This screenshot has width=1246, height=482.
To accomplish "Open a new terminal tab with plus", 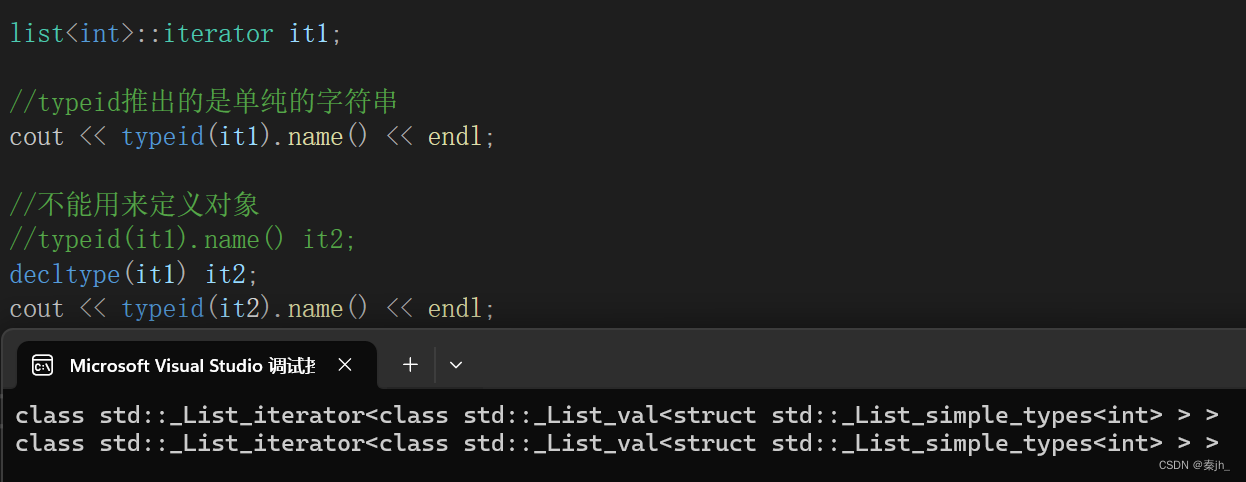I will (x=410, y=365).
